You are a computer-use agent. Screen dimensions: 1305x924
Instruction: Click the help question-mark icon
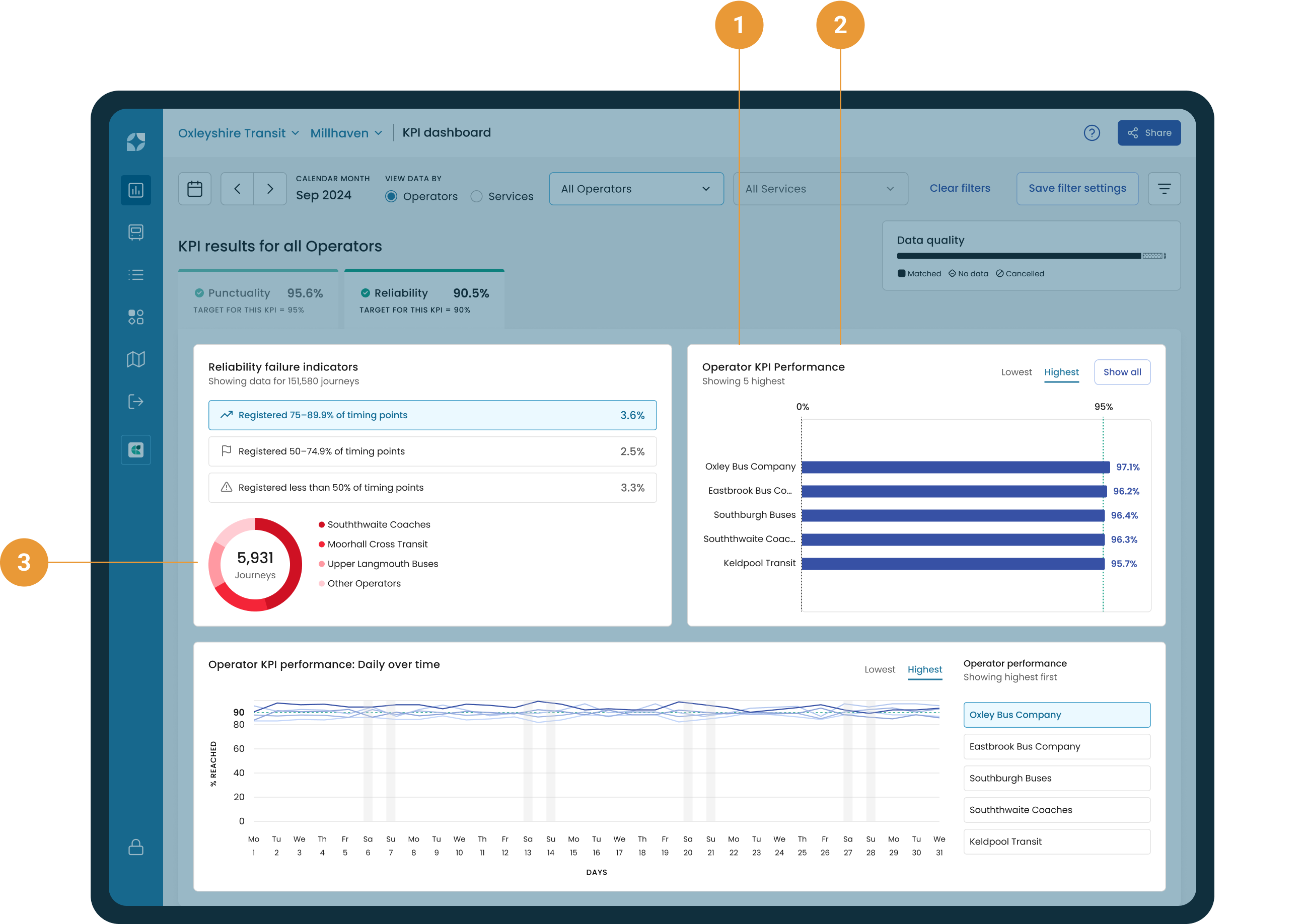[1092, 132]
